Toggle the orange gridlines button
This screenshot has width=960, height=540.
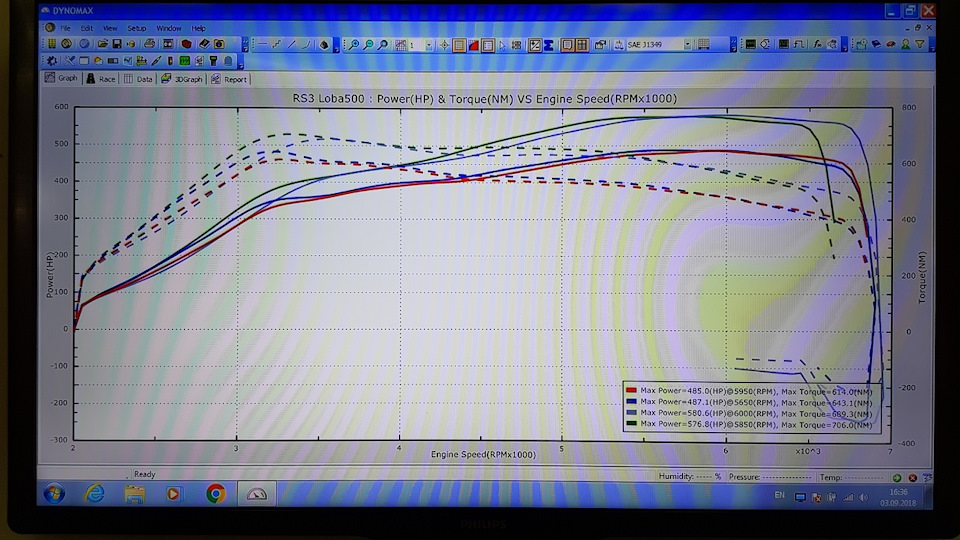tap(582, 45)
